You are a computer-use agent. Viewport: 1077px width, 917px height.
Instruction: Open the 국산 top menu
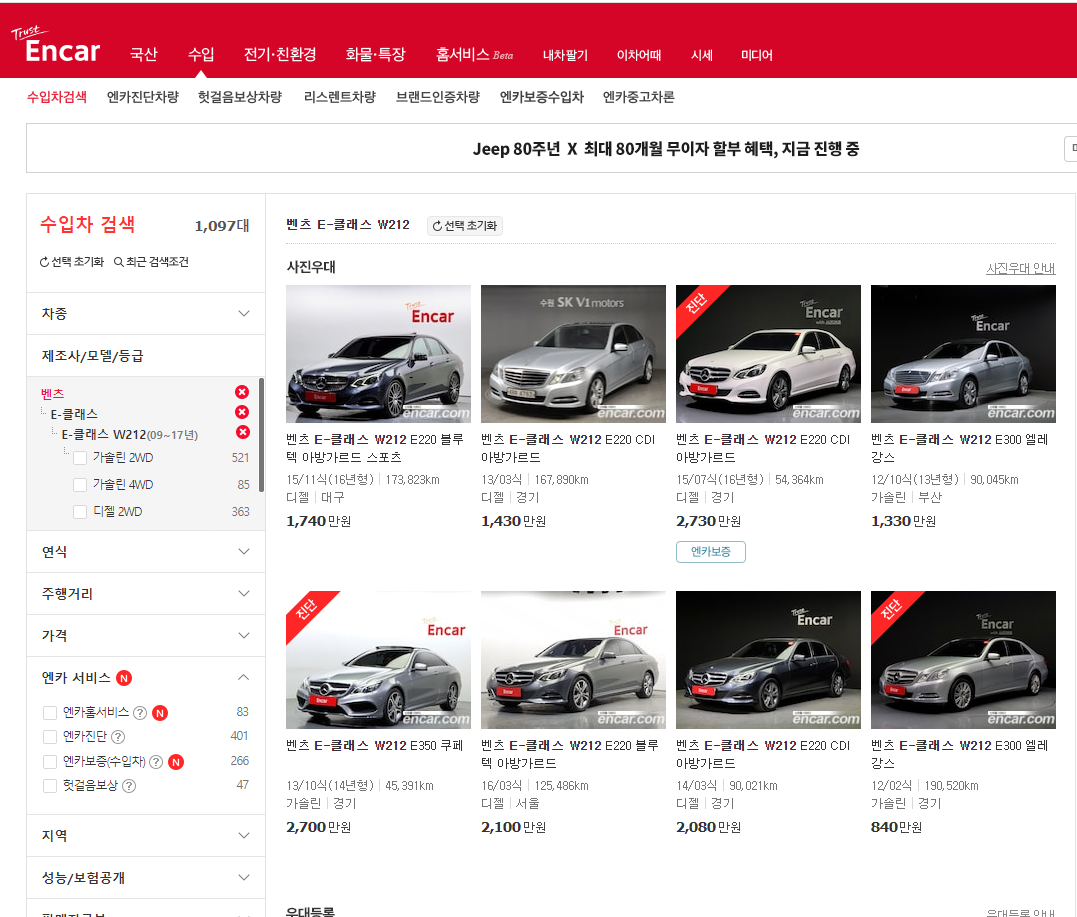(144, 54)
